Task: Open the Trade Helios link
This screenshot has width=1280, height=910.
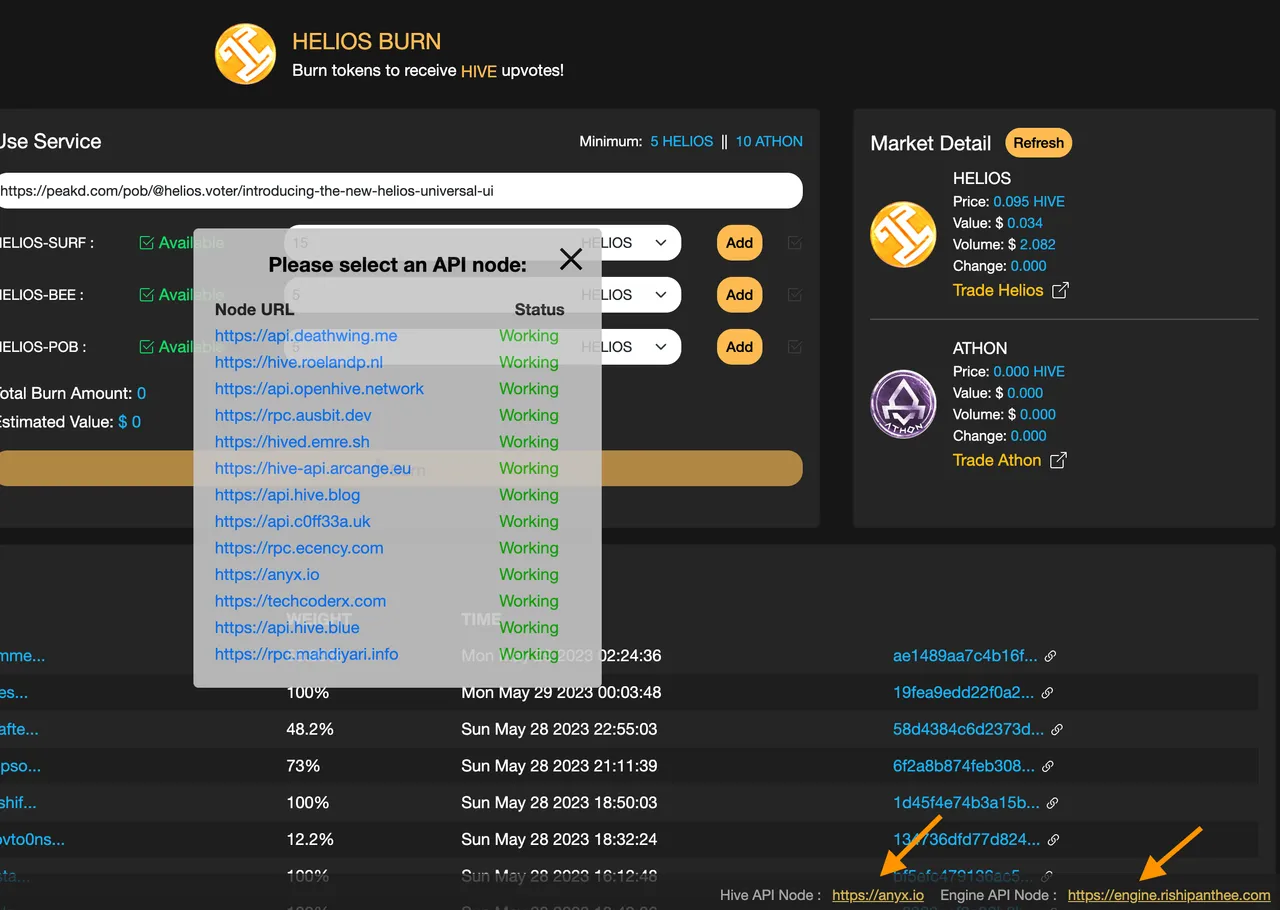Action: pos(998,290)
